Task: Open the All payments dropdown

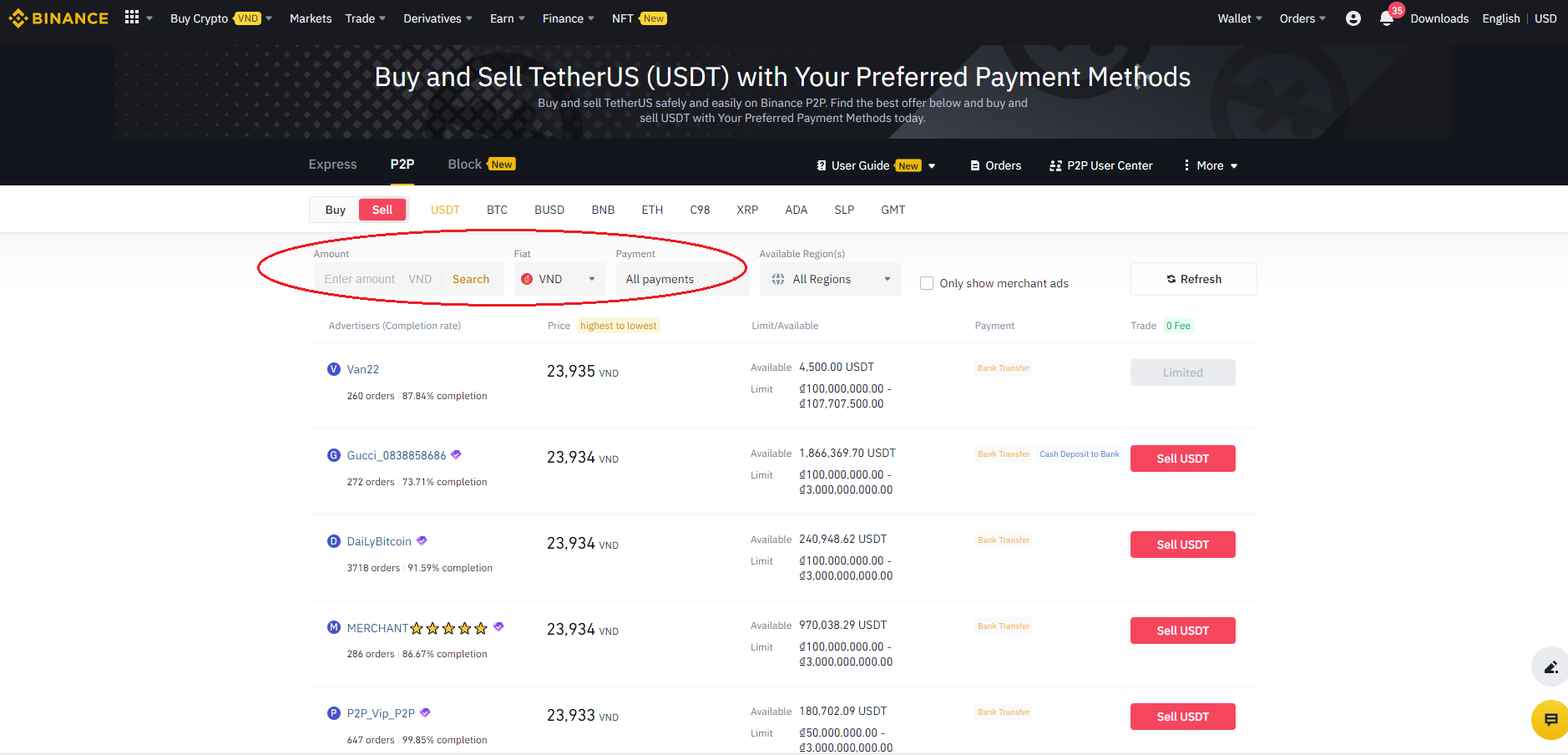Action: pyautogui.click(x=682, y=279)
